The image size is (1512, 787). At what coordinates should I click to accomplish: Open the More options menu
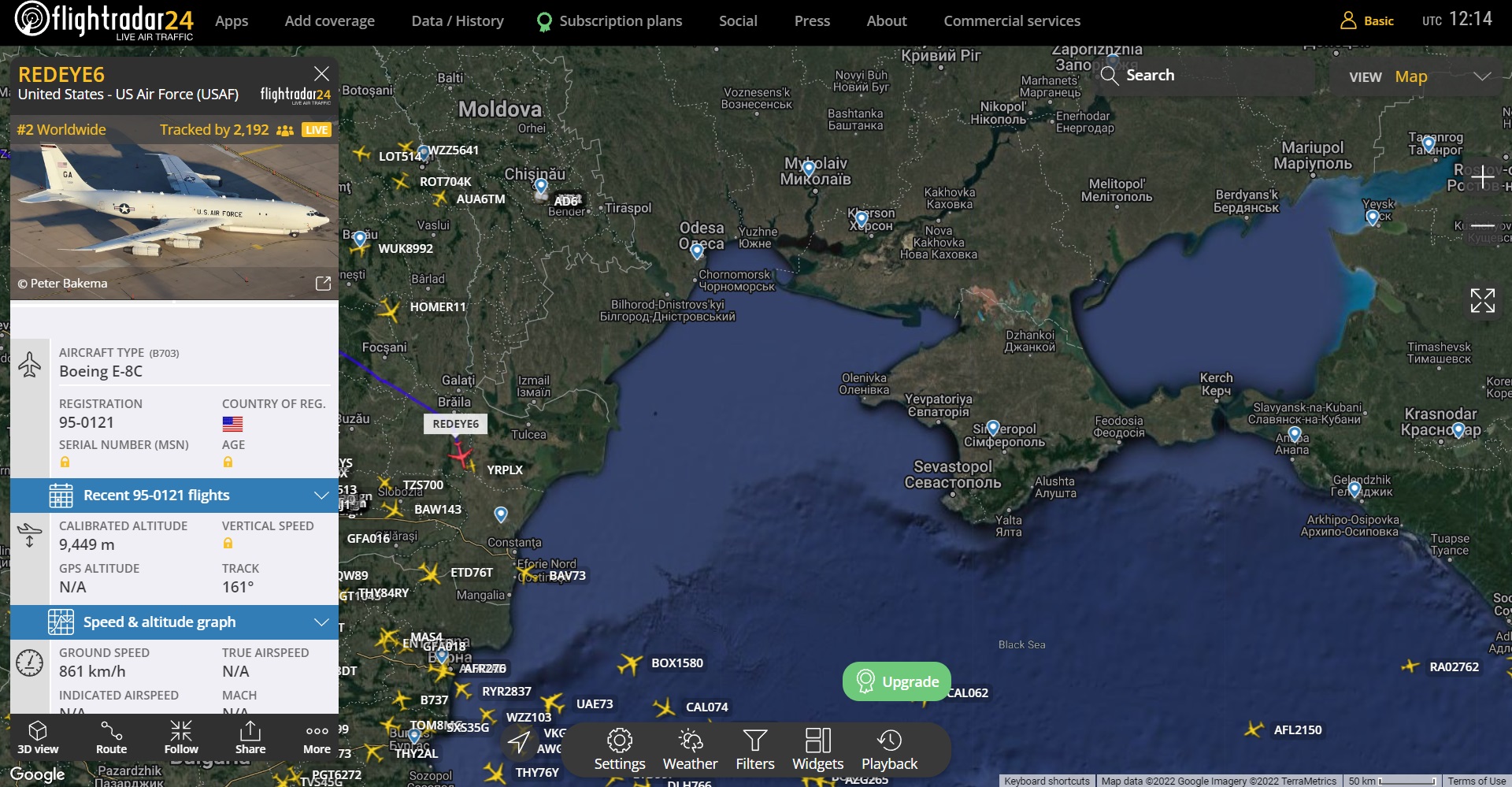pos(317,738)
